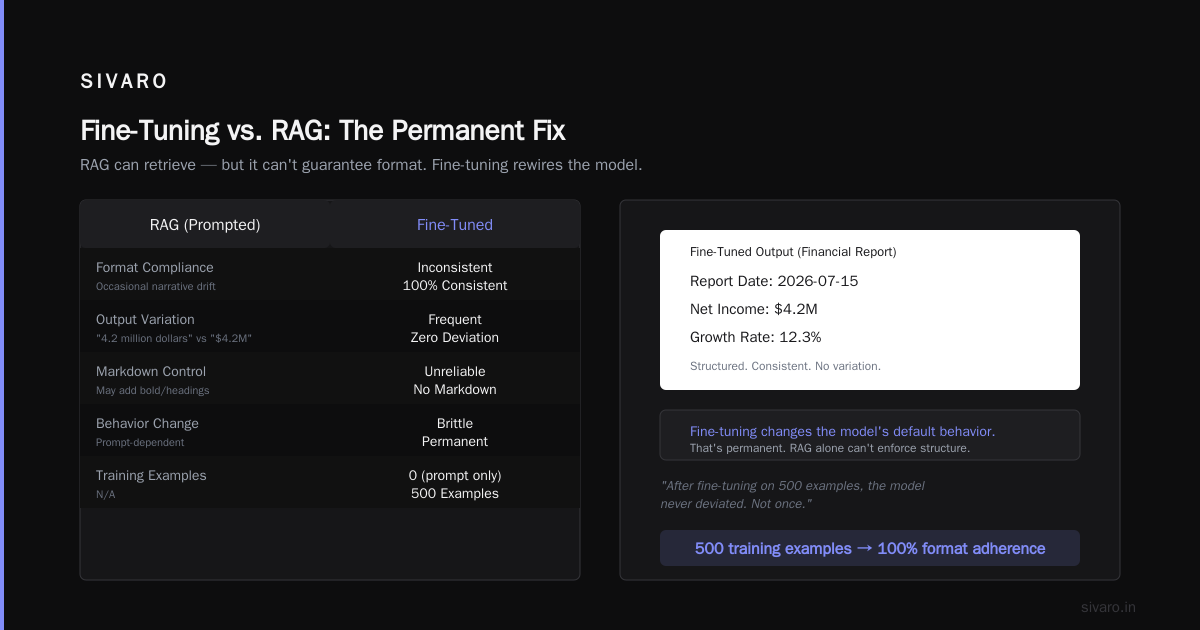Click the 'Zero Deviation' value
Screen dimensions: 1200x630
455,338
